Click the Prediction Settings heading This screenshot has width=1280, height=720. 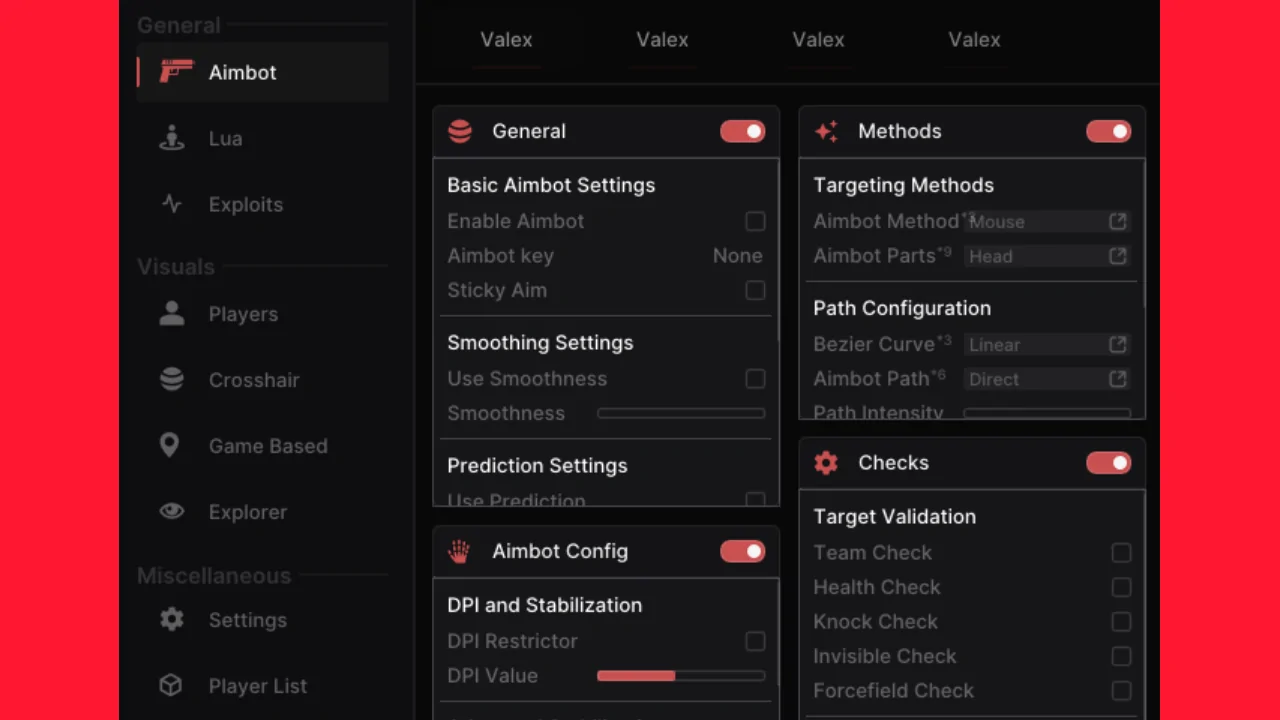[537, 466]
